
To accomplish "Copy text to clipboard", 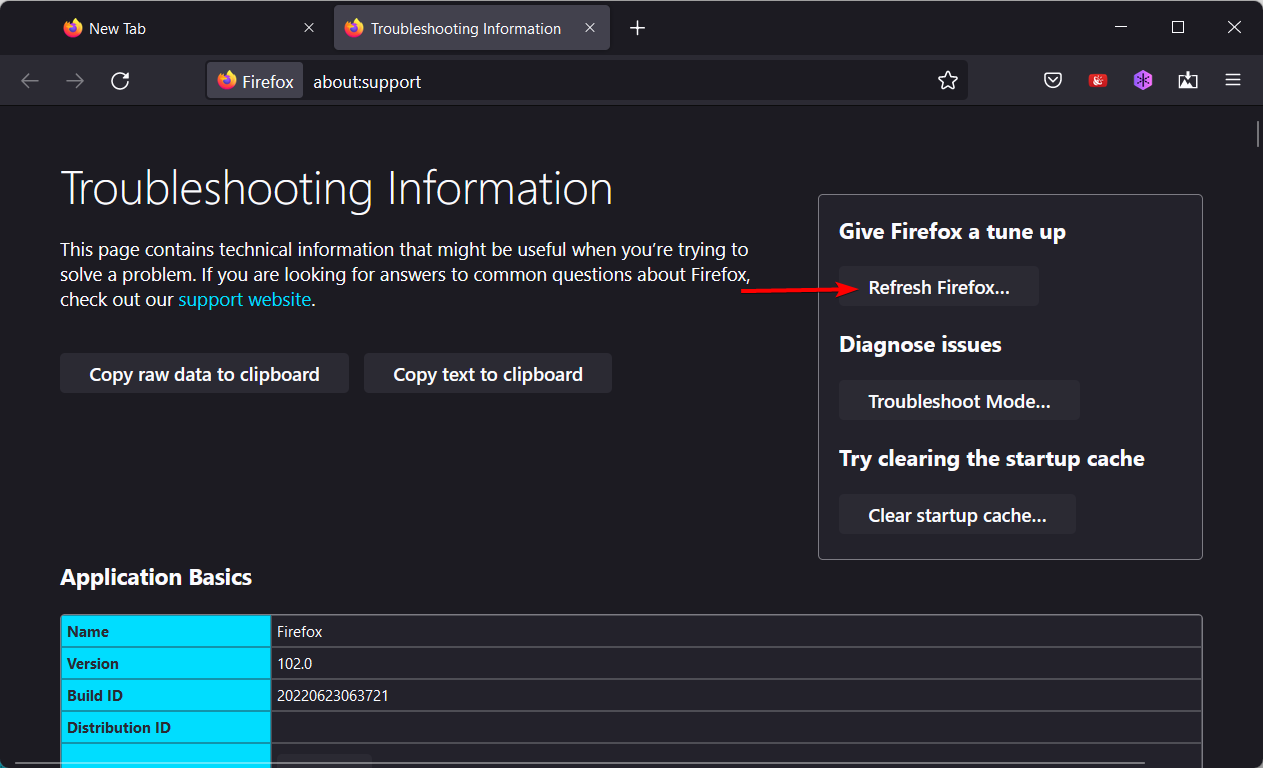I will pos(488,374).
